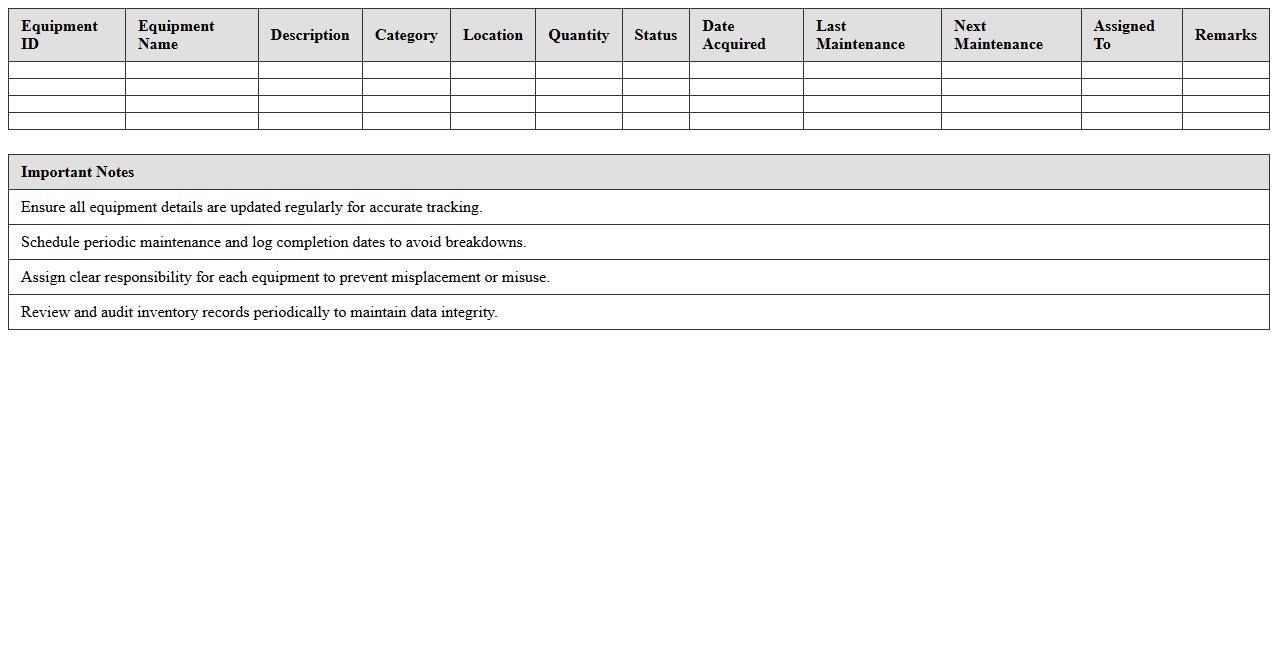Click the Important Notes heading
1278x650 pixels.
[x=78, y=172]
